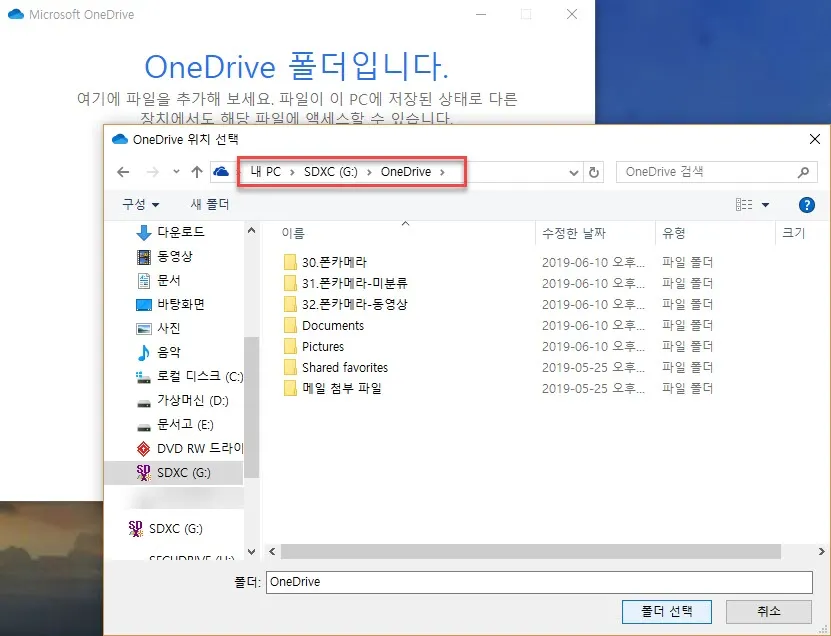Click 새 폴더 to create a folder
Image resolution: width=831 pixels, height=636 pixels.
tap(210, 204)
